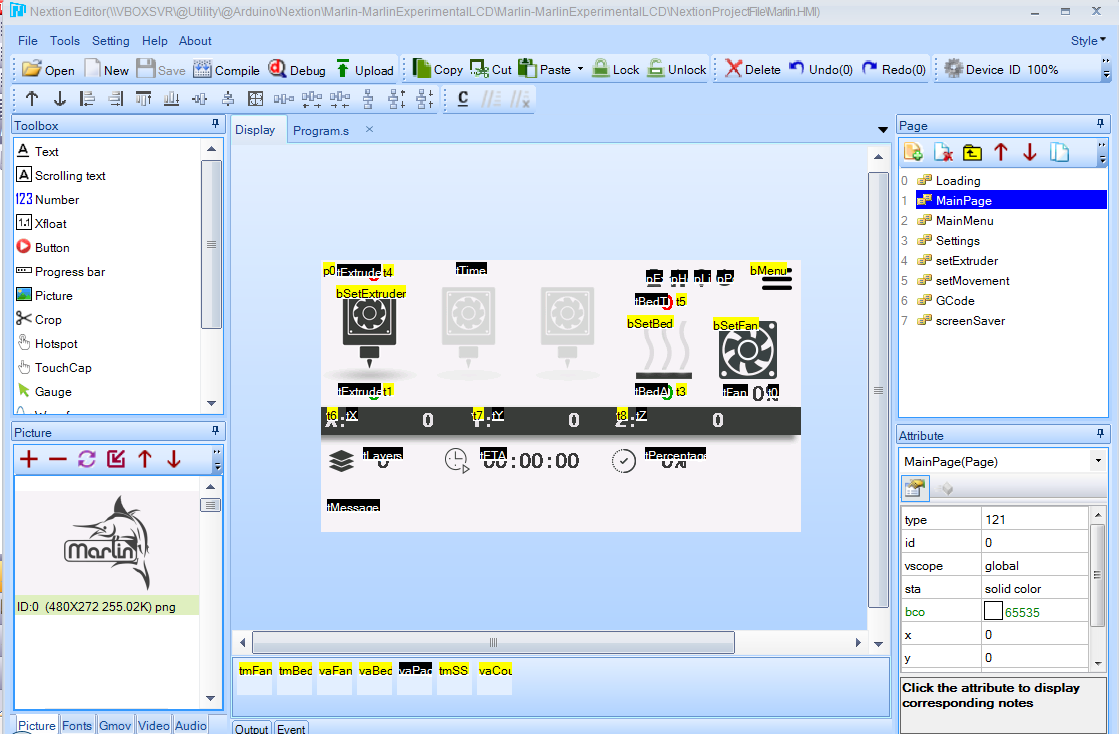
Task: Select the setExtruder page
Action: (966, 261)
